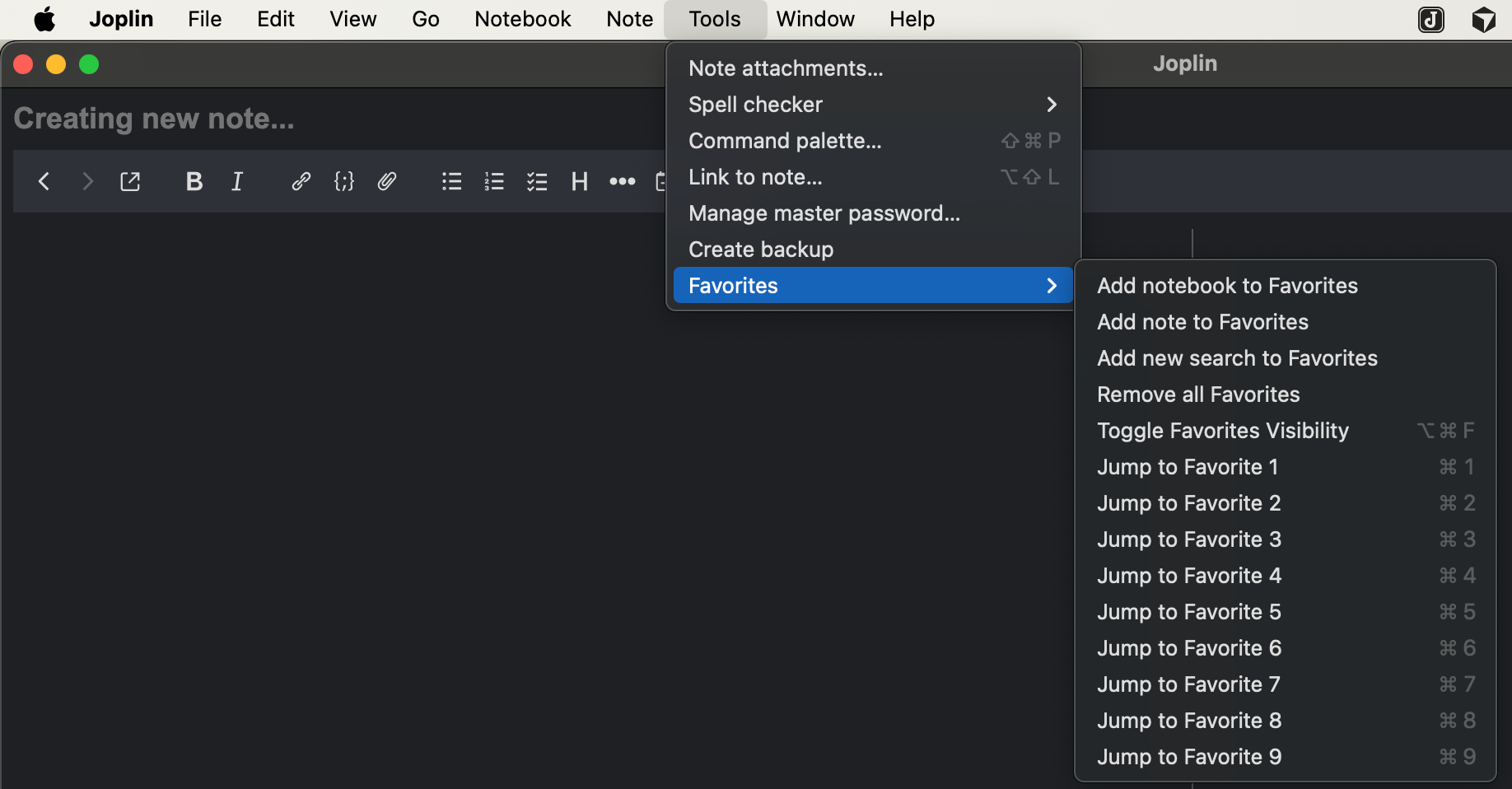The height and width of the screenshot is (789, 1512).
Task: Select Jump to Favorite 5
Action: coord(1286,612)
